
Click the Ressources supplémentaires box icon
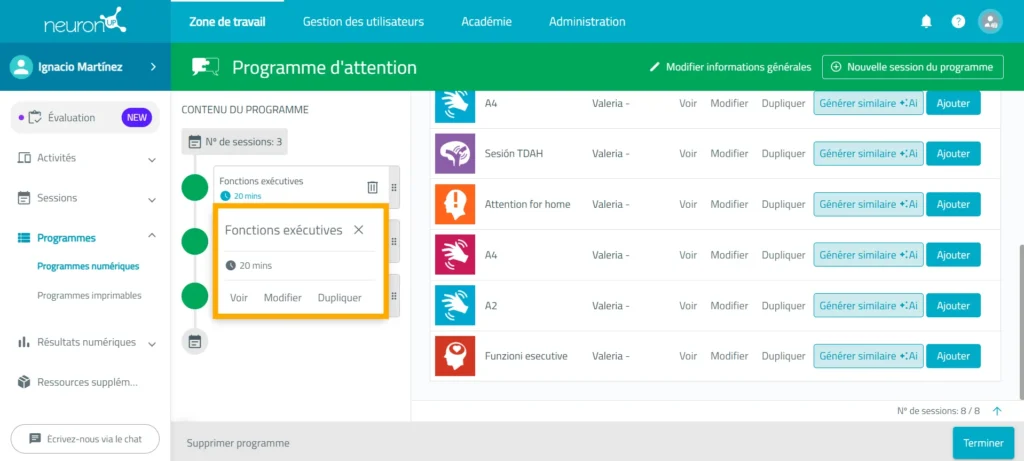[x=24, y=382]
